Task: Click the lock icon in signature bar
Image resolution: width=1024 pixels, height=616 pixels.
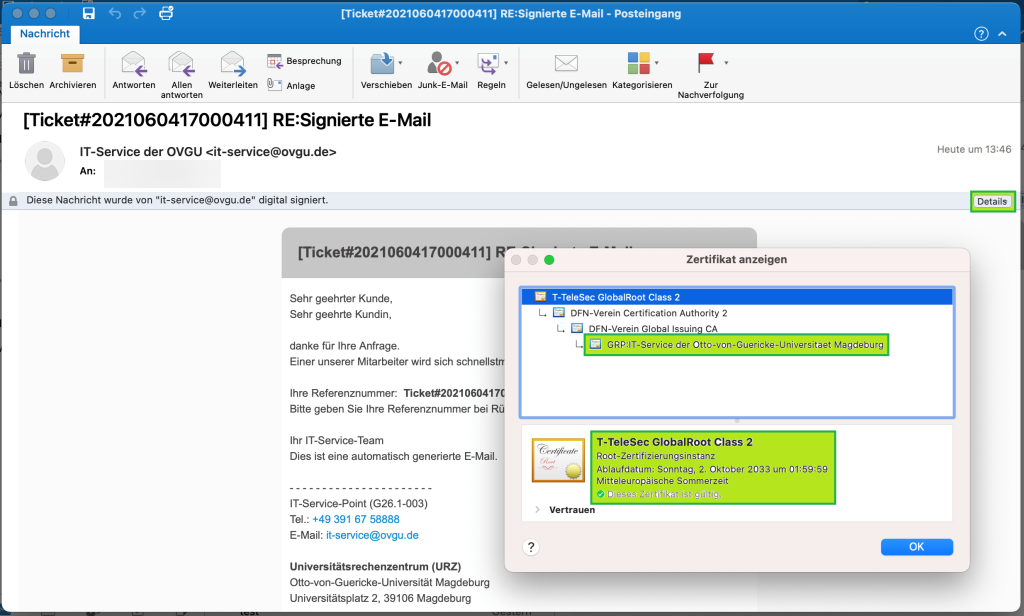Action: tap(13, 201)
